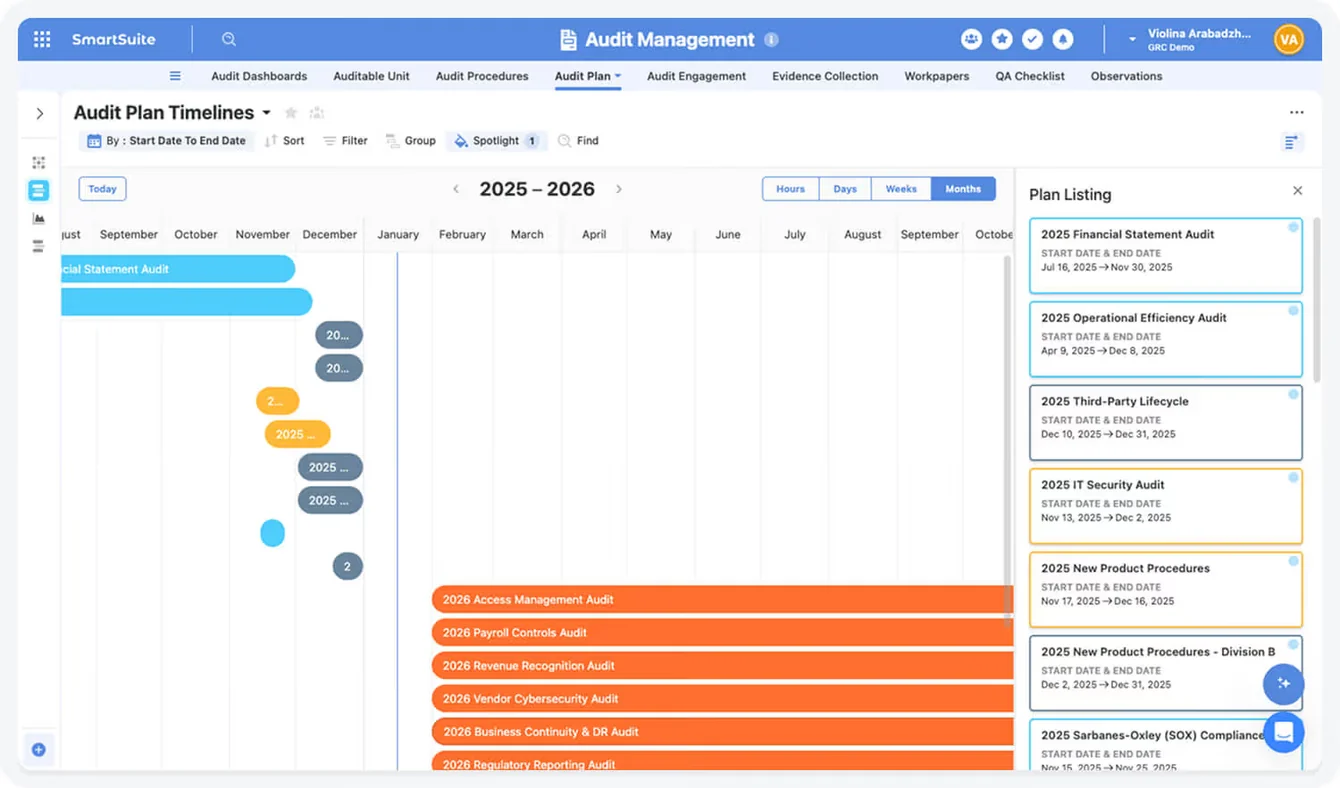
Task: Favorite this view with the star icon
Action: click(291, 113)
